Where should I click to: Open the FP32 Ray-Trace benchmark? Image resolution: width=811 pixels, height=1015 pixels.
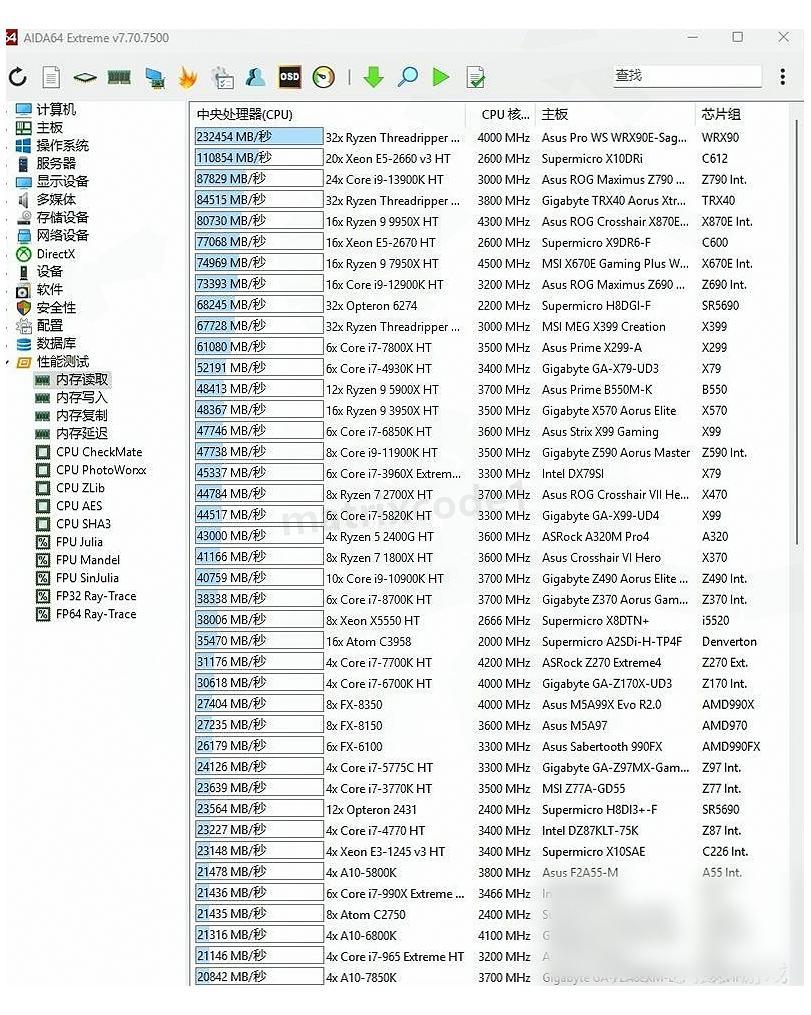pyautogui.click(x=96, y=596)
